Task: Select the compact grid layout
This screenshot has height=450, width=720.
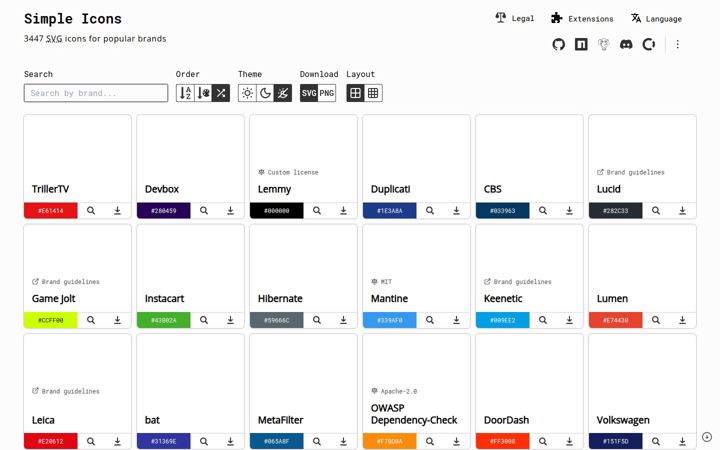Action: point(373,93)
